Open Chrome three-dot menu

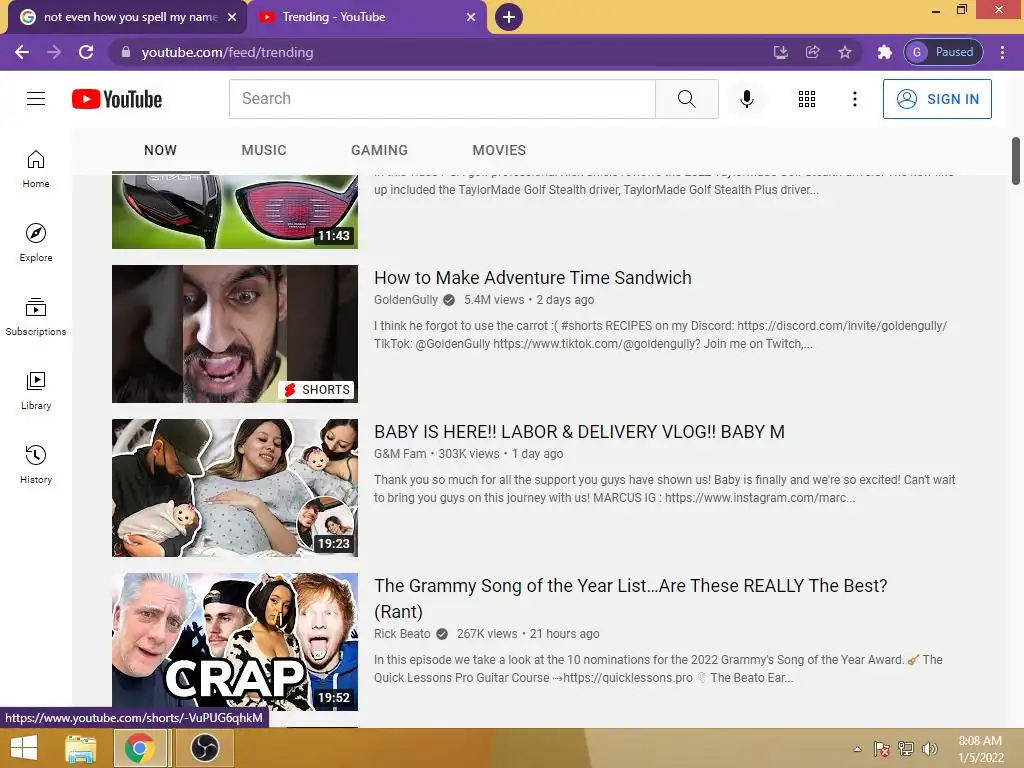(1002, 52)
